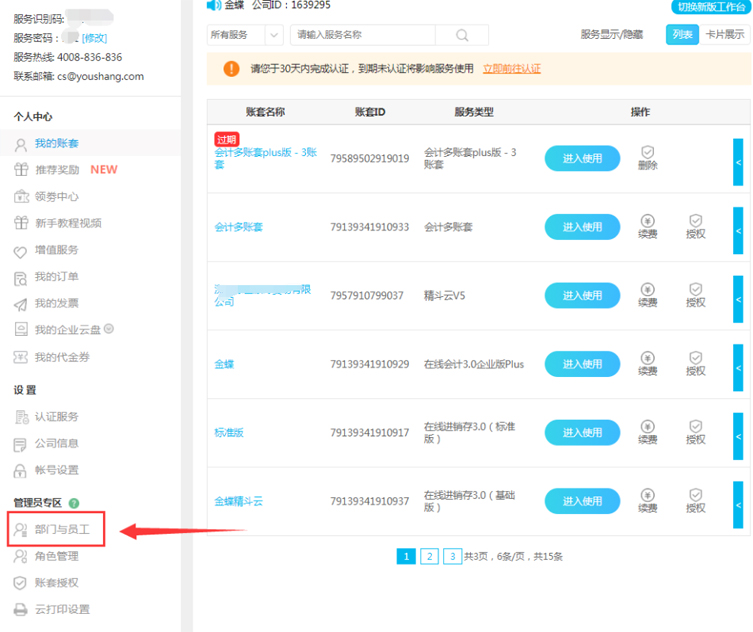Expand the blue side arrow on 在线会计3.0企业版Plus row

(x=738, y=368)
